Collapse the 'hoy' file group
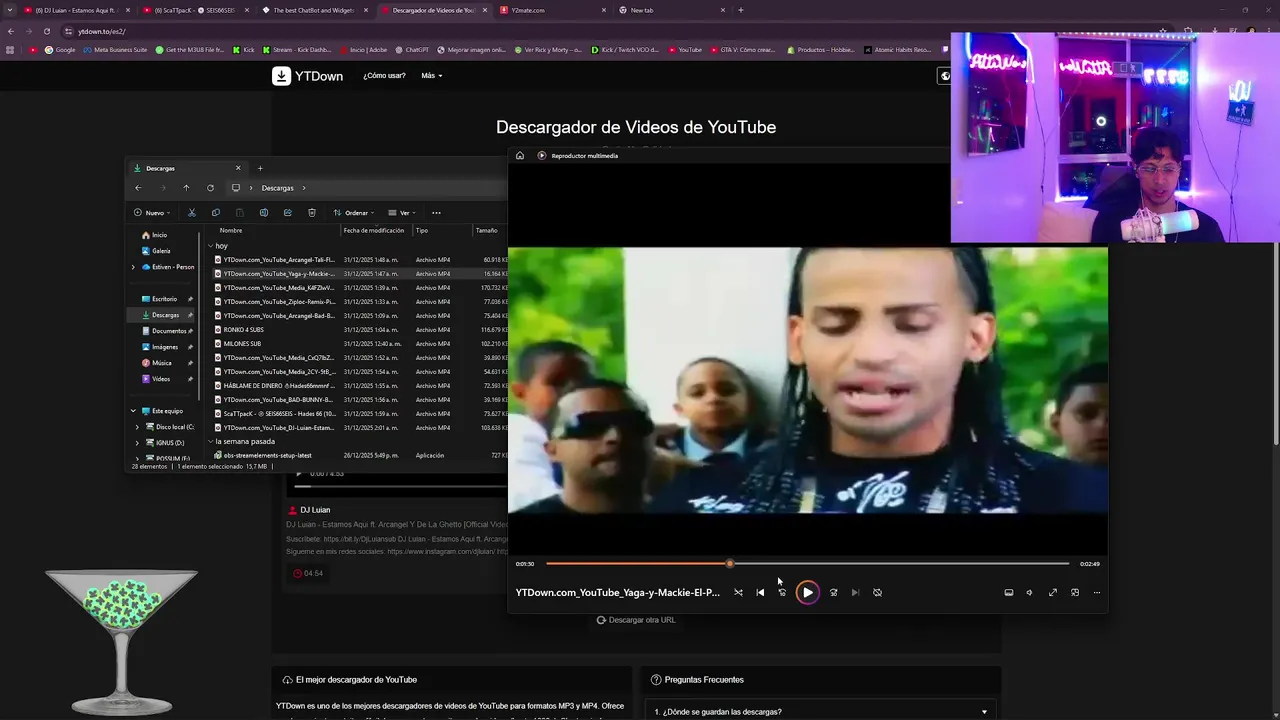Screen dimensions: 1280x720 [211, 245]
